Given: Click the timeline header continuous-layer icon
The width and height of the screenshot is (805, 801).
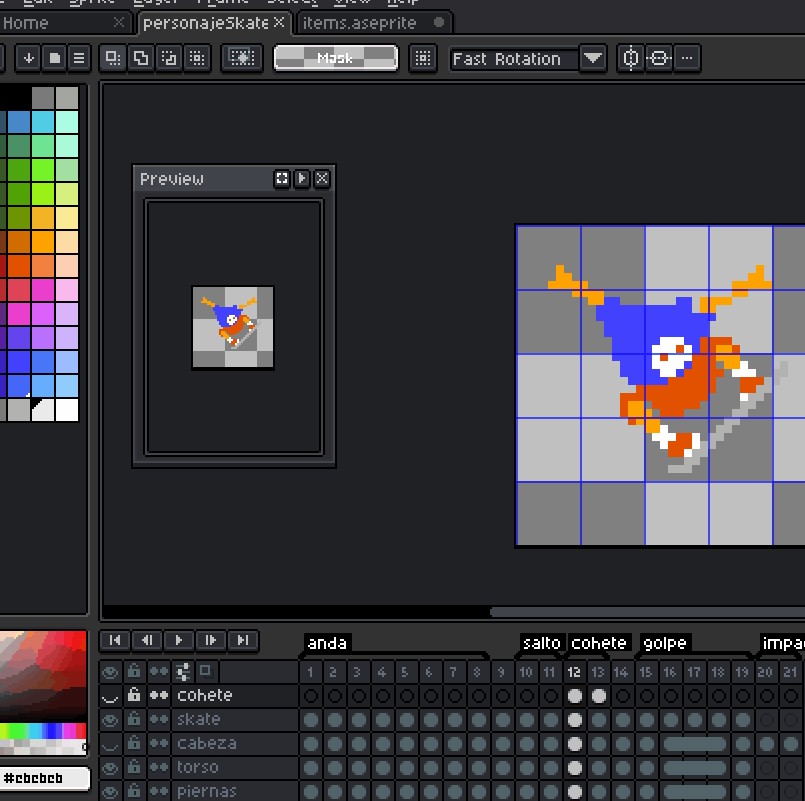Looking at the screenshot, I should pos(159,671).
